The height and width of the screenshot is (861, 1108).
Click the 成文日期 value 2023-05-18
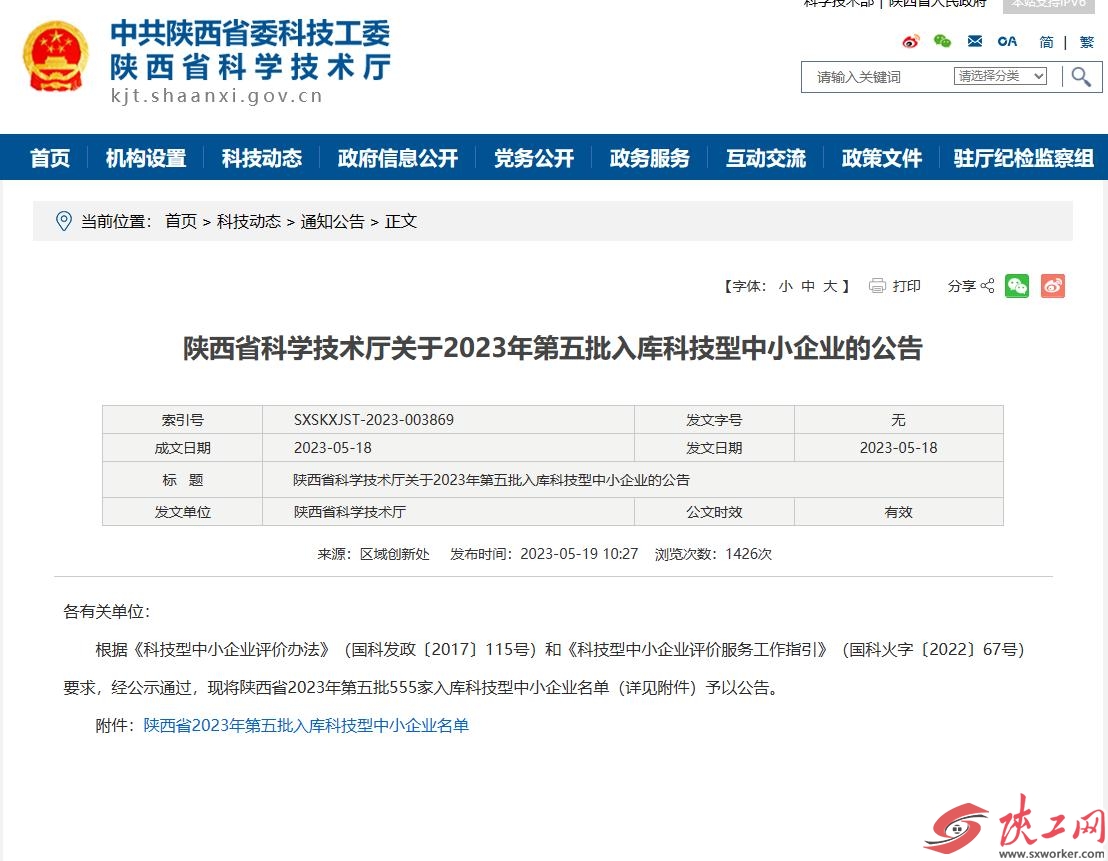pyautogui.click(x=333, y=448)
